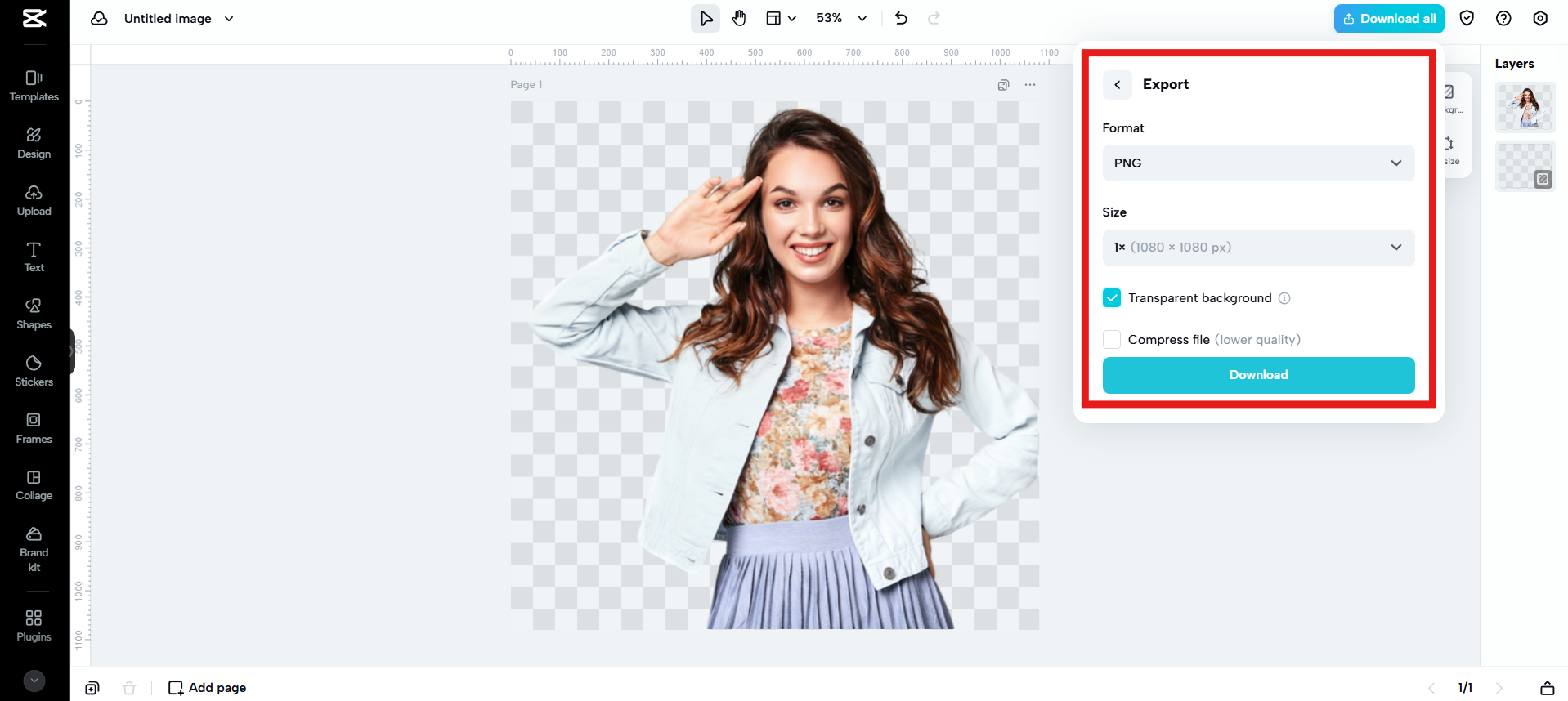Viewport: 1568px width, 701px height.
Task: Open the settings hexagon icon
Action: pos(1540,18)
